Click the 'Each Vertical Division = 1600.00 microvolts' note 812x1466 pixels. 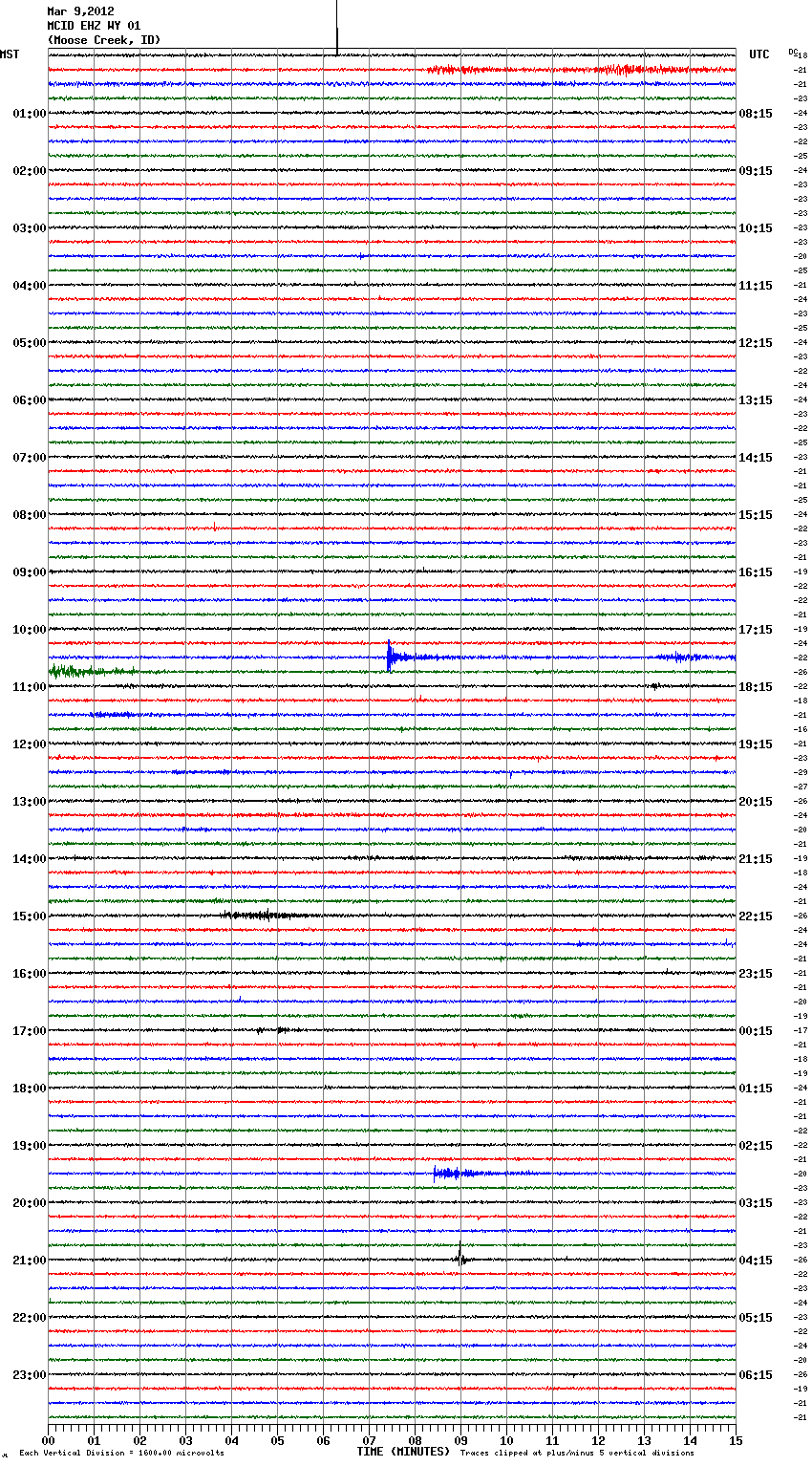pos(121,1453)
